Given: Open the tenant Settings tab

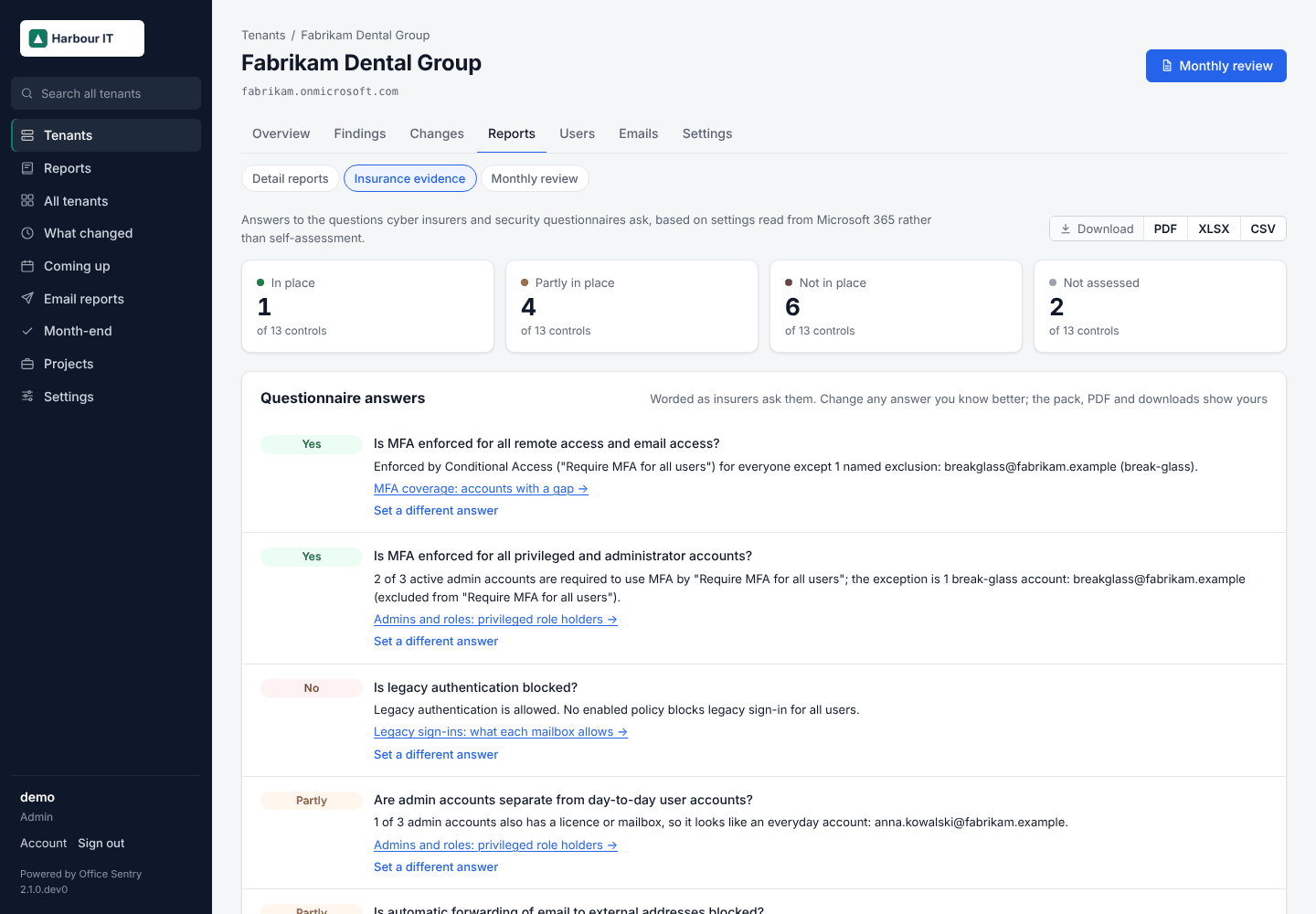Looking at the screenshot, I should click(707, 133).
